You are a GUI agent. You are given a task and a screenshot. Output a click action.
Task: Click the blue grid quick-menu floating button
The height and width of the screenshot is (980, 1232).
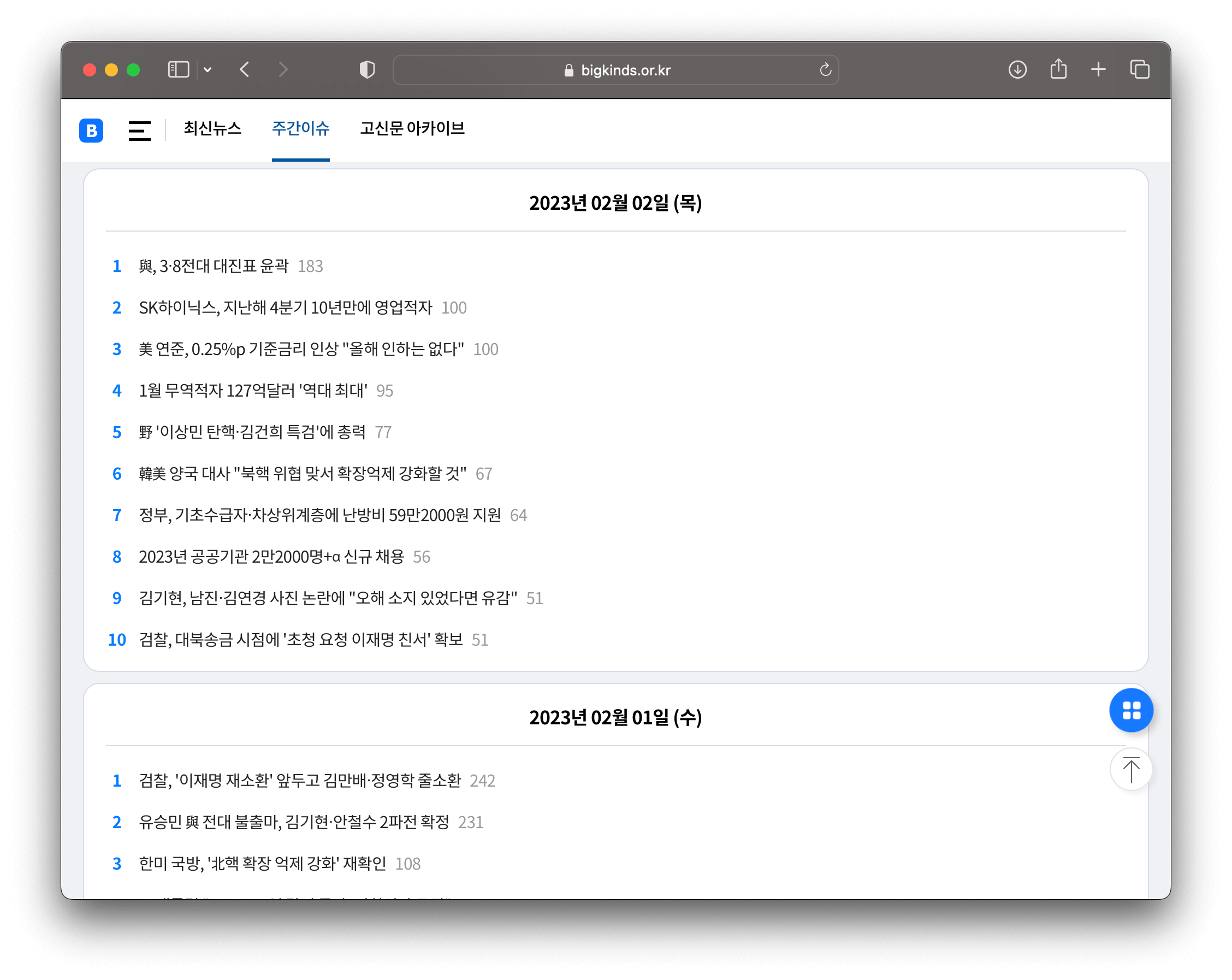(x=1130, y=710)
